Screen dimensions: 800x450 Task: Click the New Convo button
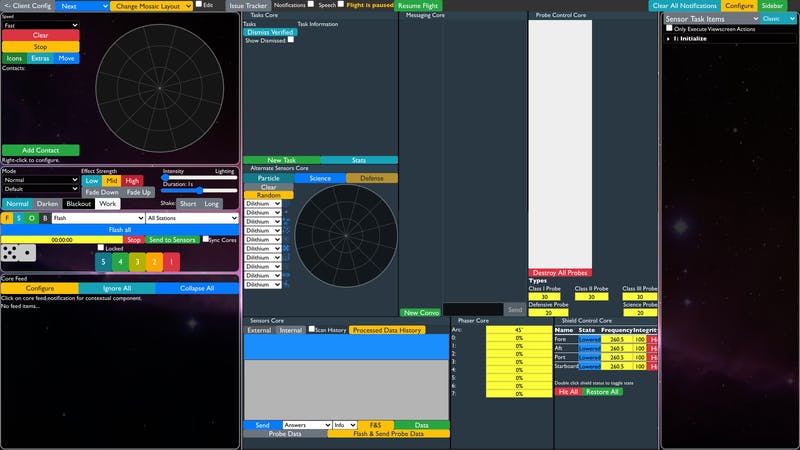click(421, 312)
